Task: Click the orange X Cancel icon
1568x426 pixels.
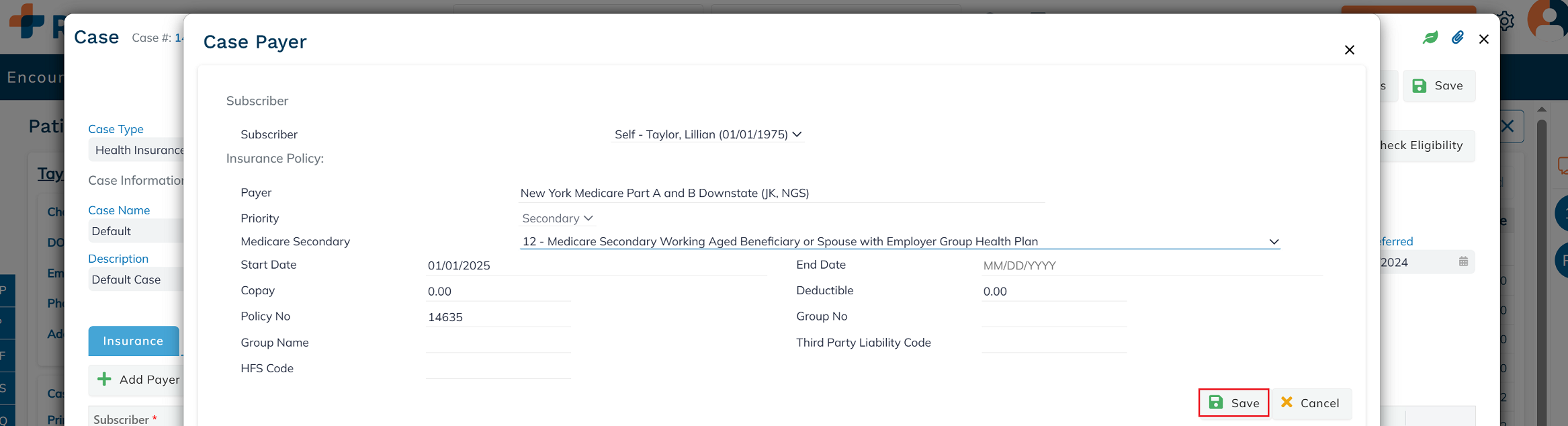Action: [x=1287, y=402]
